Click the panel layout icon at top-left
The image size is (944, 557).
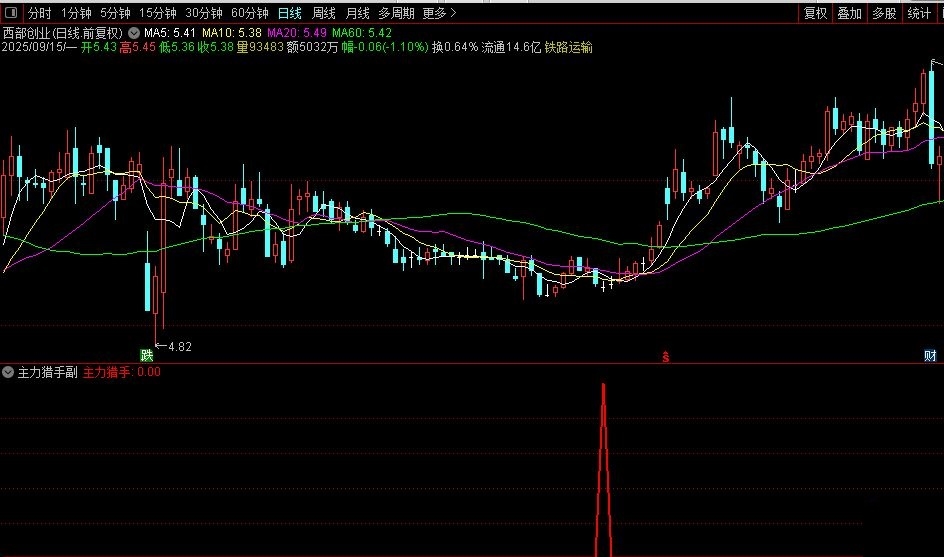[x=11, y=13]
